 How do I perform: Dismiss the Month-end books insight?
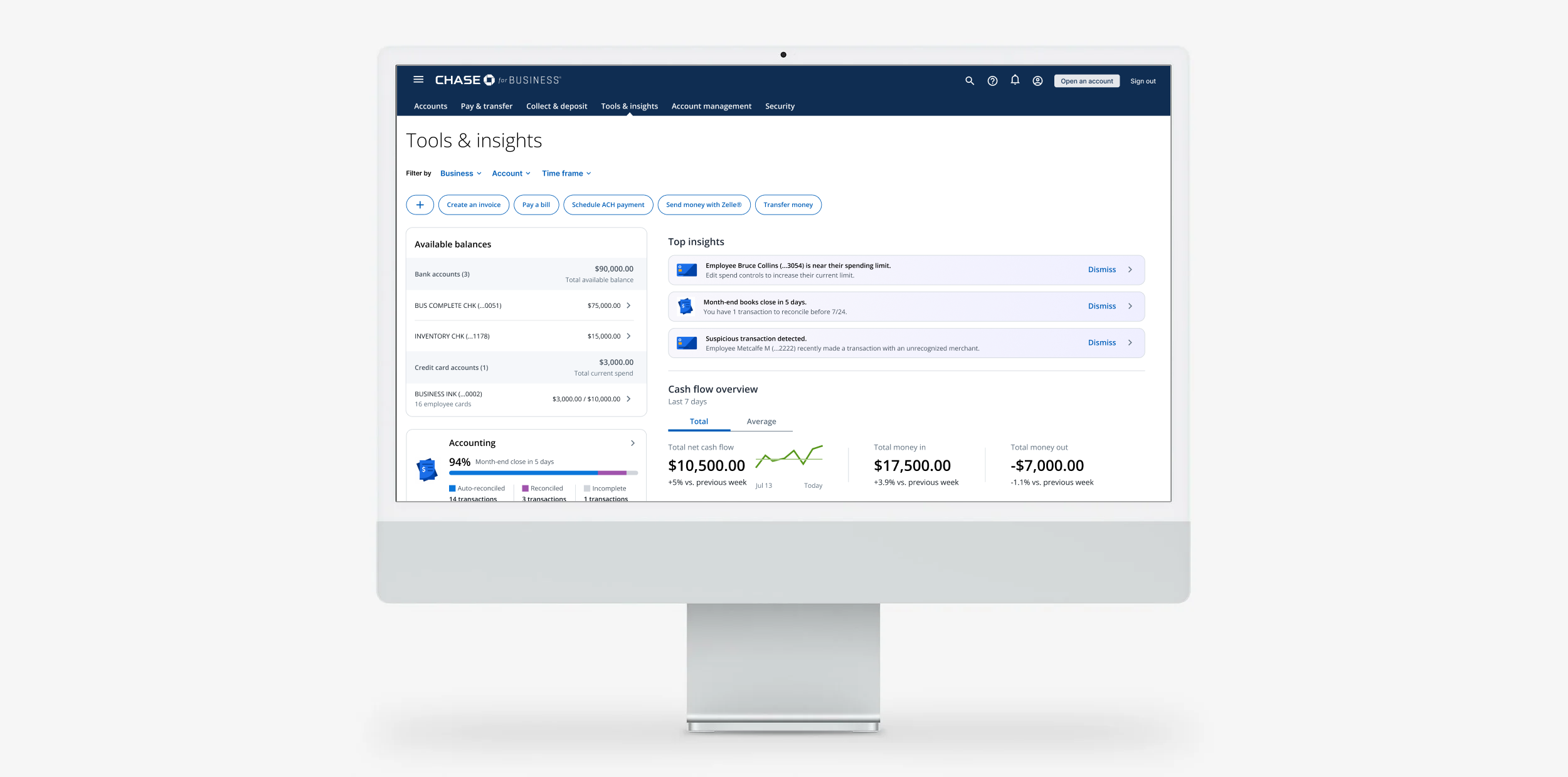[x=1101, y=307]
